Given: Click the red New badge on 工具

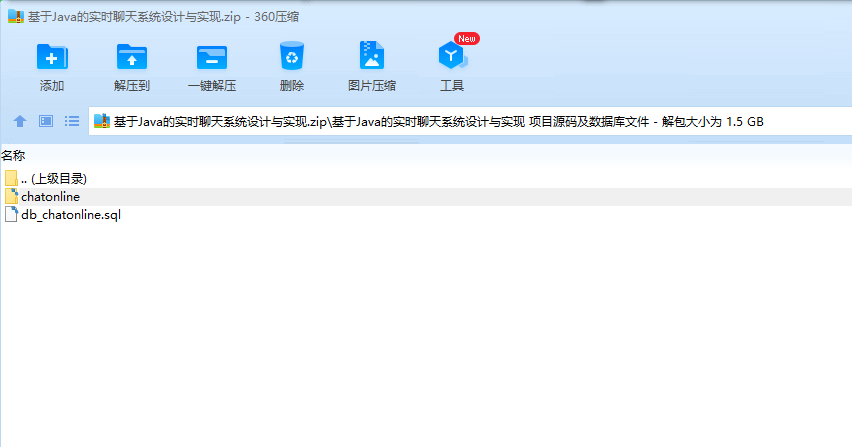Looking at the screenshot, I should click(467, 39).
